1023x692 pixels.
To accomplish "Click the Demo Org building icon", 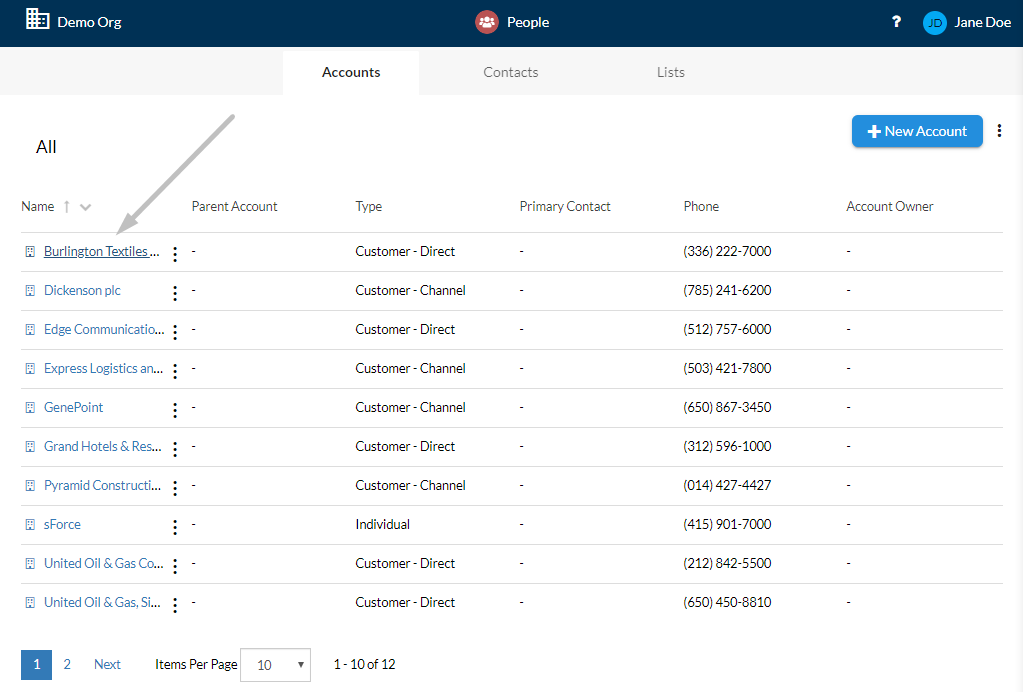I will pos(37,20).
